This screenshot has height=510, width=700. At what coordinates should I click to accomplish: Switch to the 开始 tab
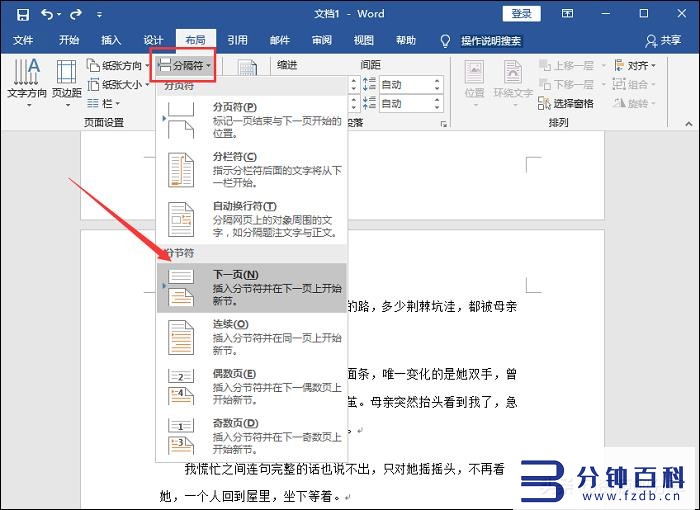[x=69, y=41]
